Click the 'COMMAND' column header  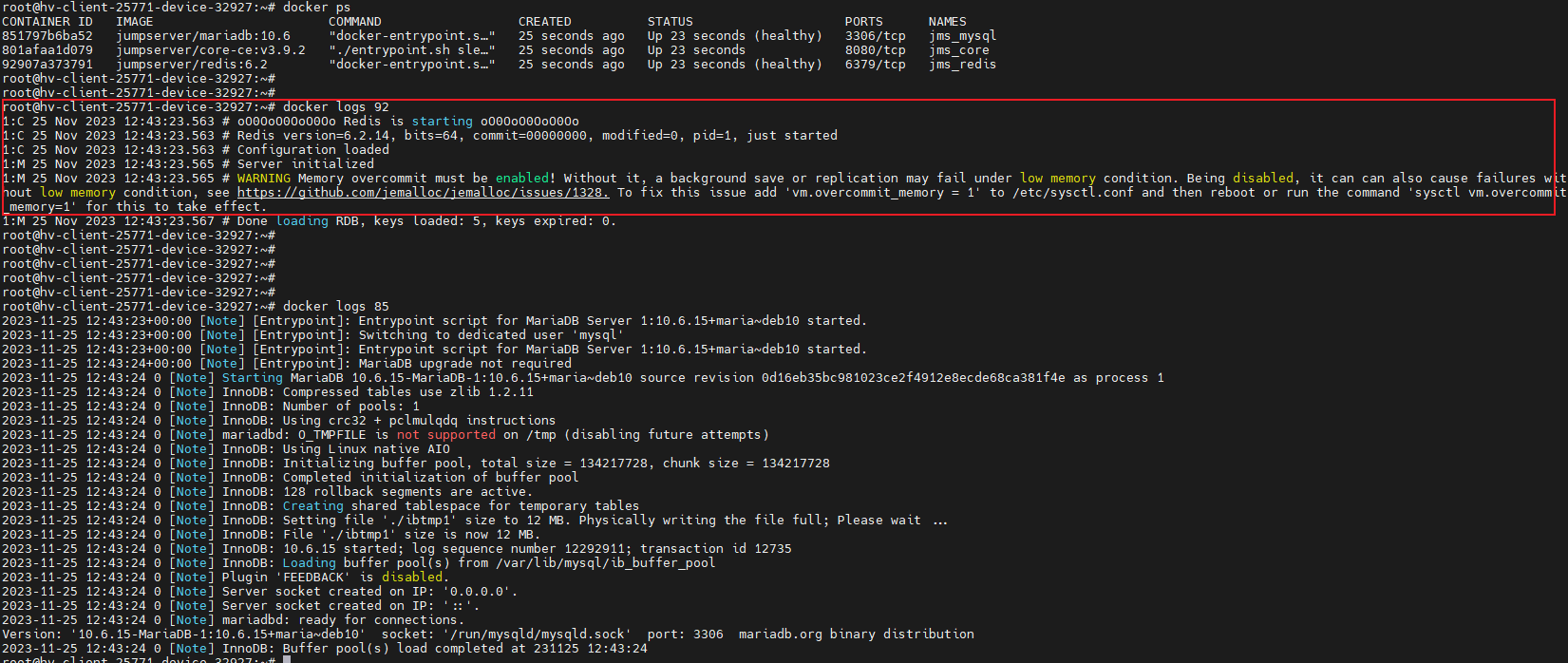[355, 22]
